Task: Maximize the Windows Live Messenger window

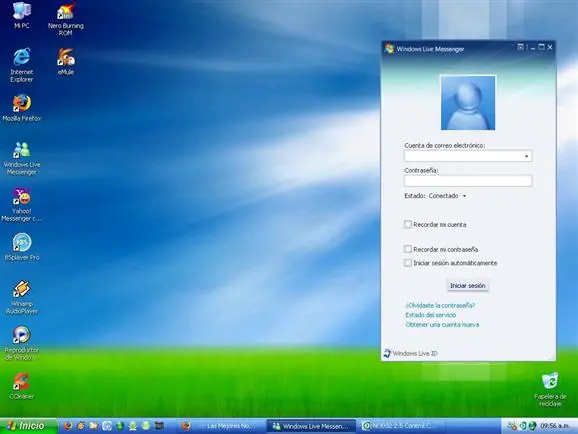Action: (541, 47)
